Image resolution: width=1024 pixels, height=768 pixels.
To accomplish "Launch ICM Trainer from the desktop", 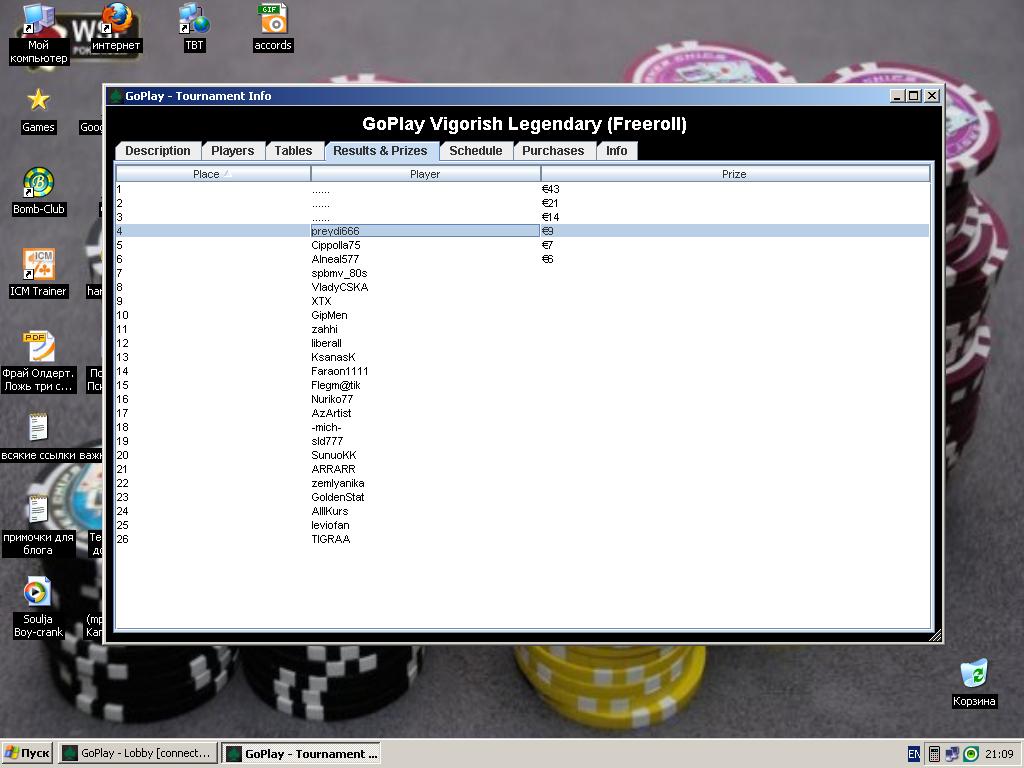I will (x=38, y=265).
